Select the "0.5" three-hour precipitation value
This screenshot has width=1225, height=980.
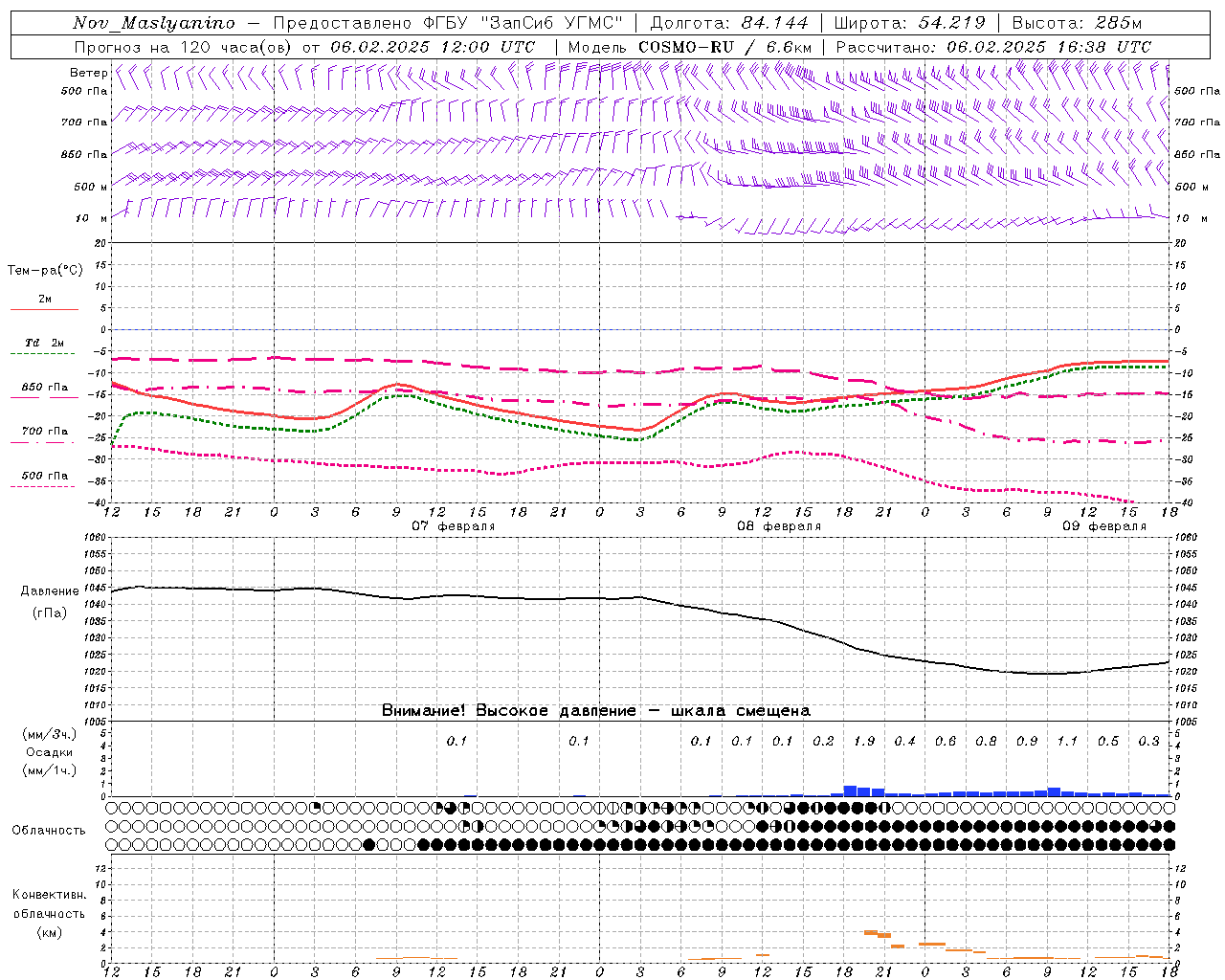click(1108, 741)
